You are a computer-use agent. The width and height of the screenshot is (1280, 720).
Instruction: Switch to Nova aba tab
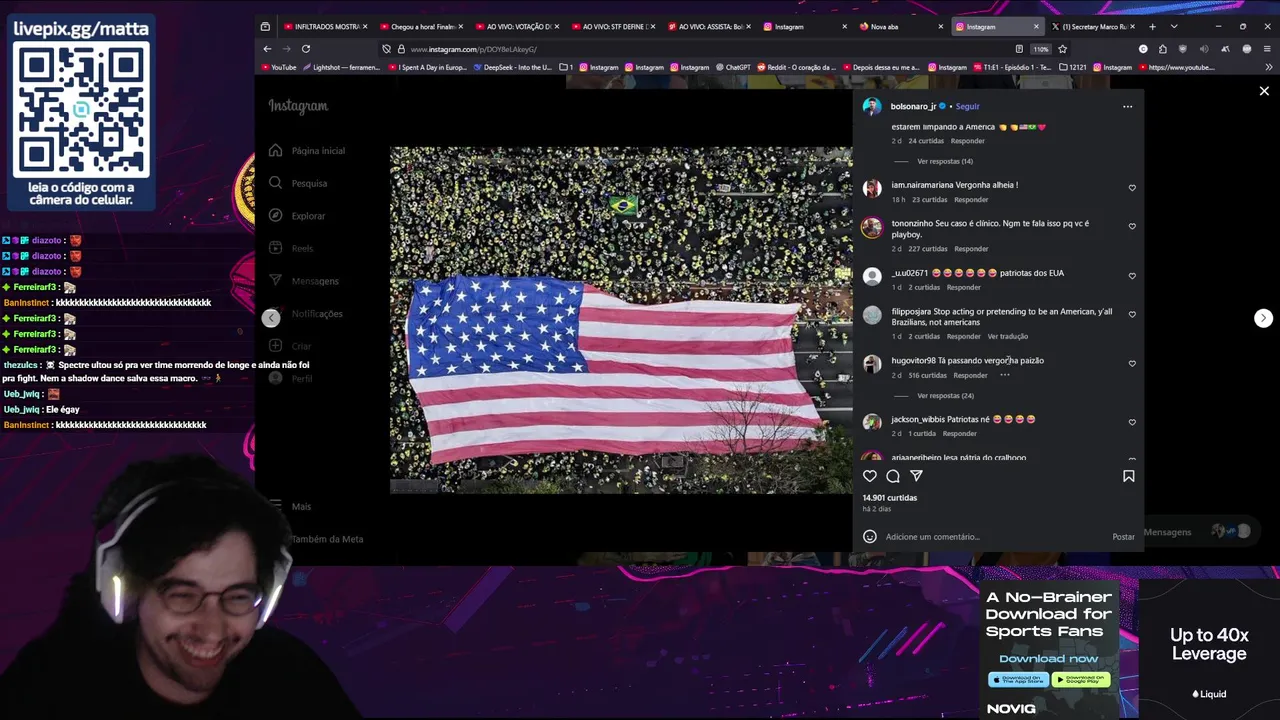[900, 27]
